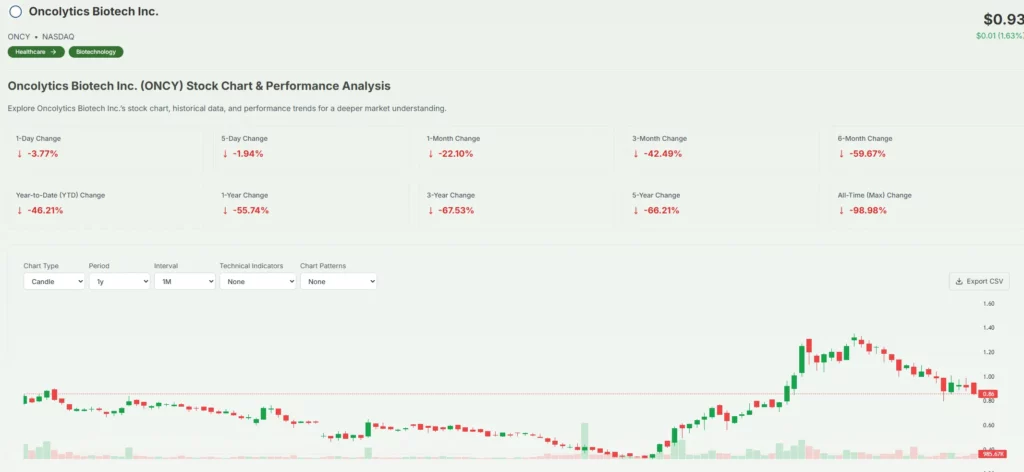
Task: Select the 1-Month Change value -22.10%
Action: [455, 154]
